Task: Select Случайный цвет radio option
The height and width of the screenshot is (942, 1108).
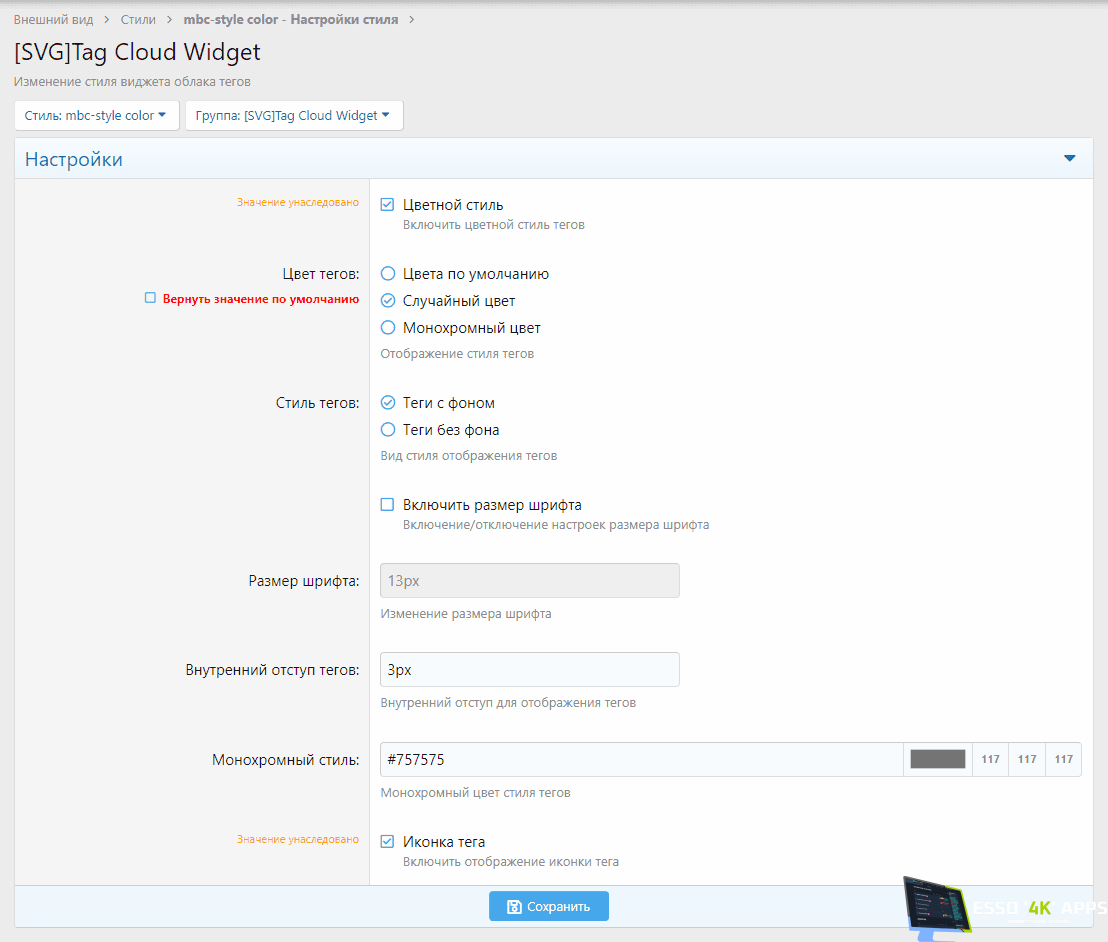Action: (388, 301)
